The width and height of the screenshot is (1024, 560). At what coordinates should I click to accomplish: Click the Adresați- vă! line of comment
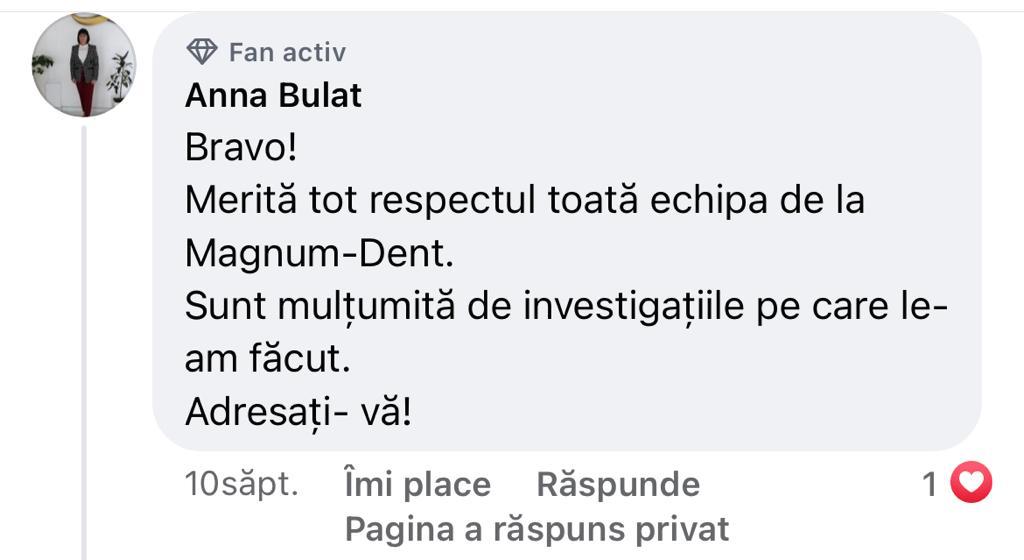click(x=298, y=412)
